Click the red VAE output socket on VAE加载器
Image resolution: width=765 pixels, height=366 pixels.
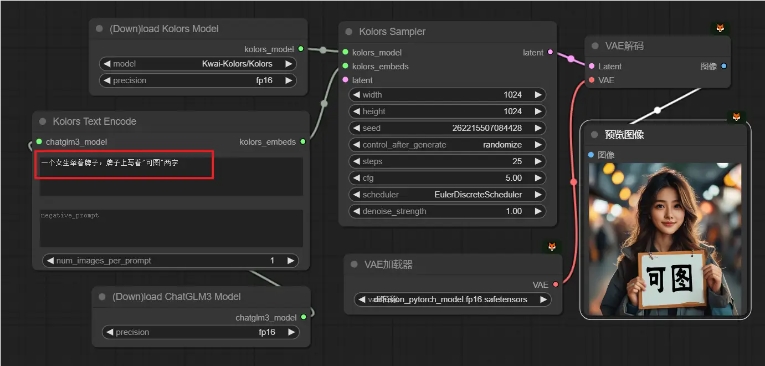point(556,285)
